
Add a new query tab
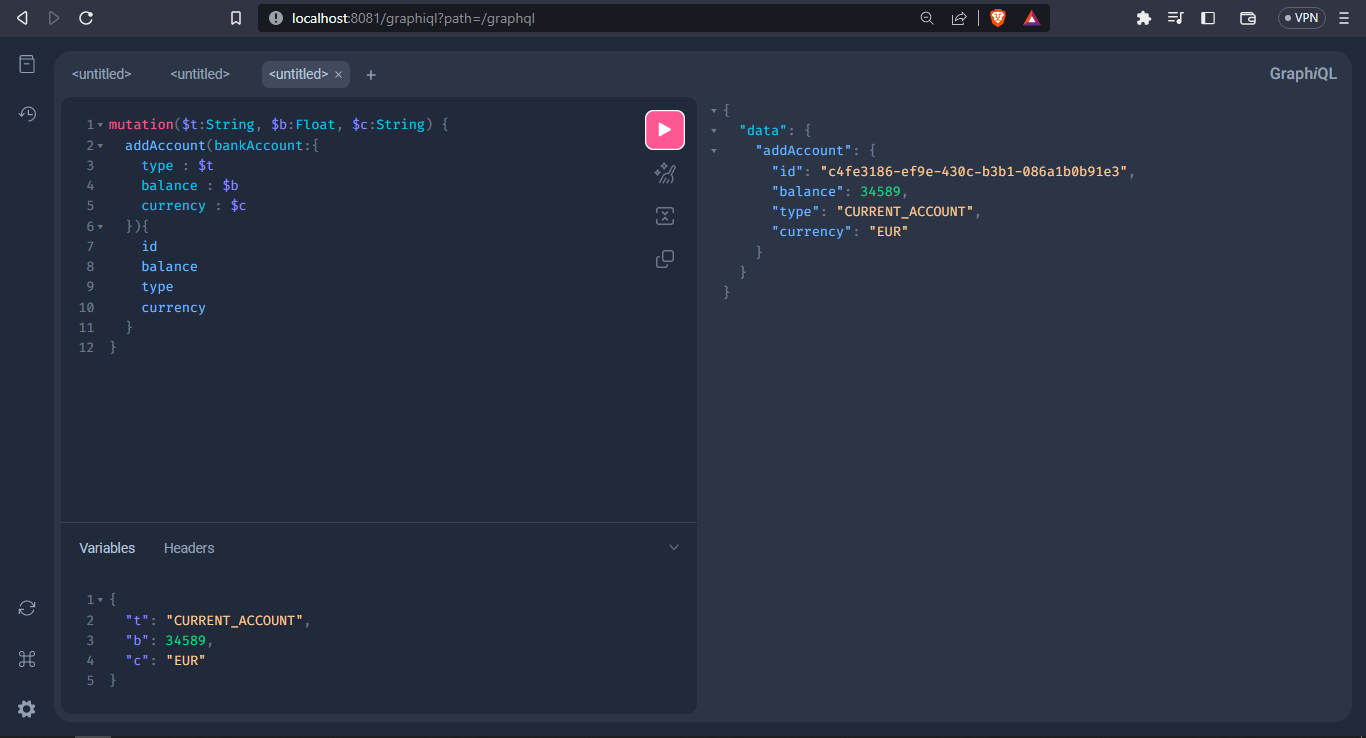pos(370,74)
